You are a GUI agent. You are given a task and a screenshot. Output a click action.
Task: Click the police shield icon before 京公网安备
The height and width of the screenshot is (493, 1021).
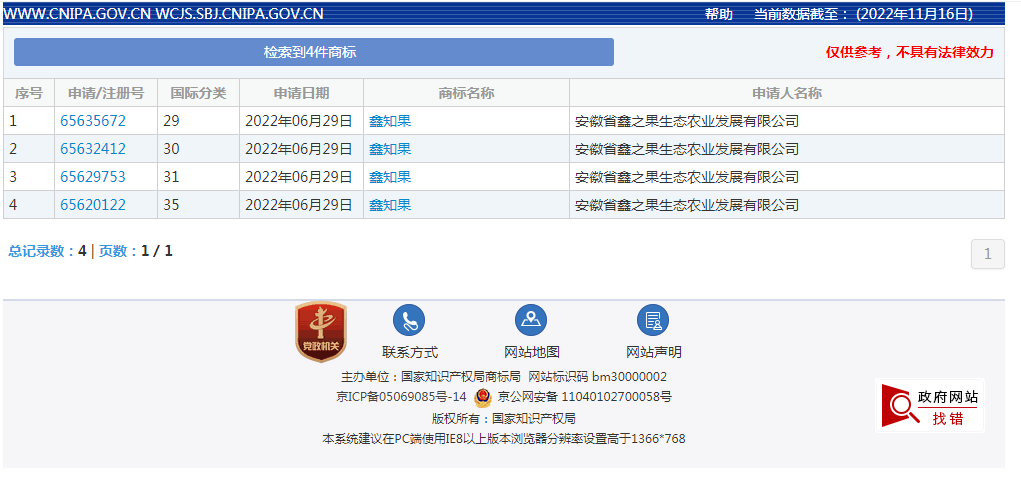483,397
